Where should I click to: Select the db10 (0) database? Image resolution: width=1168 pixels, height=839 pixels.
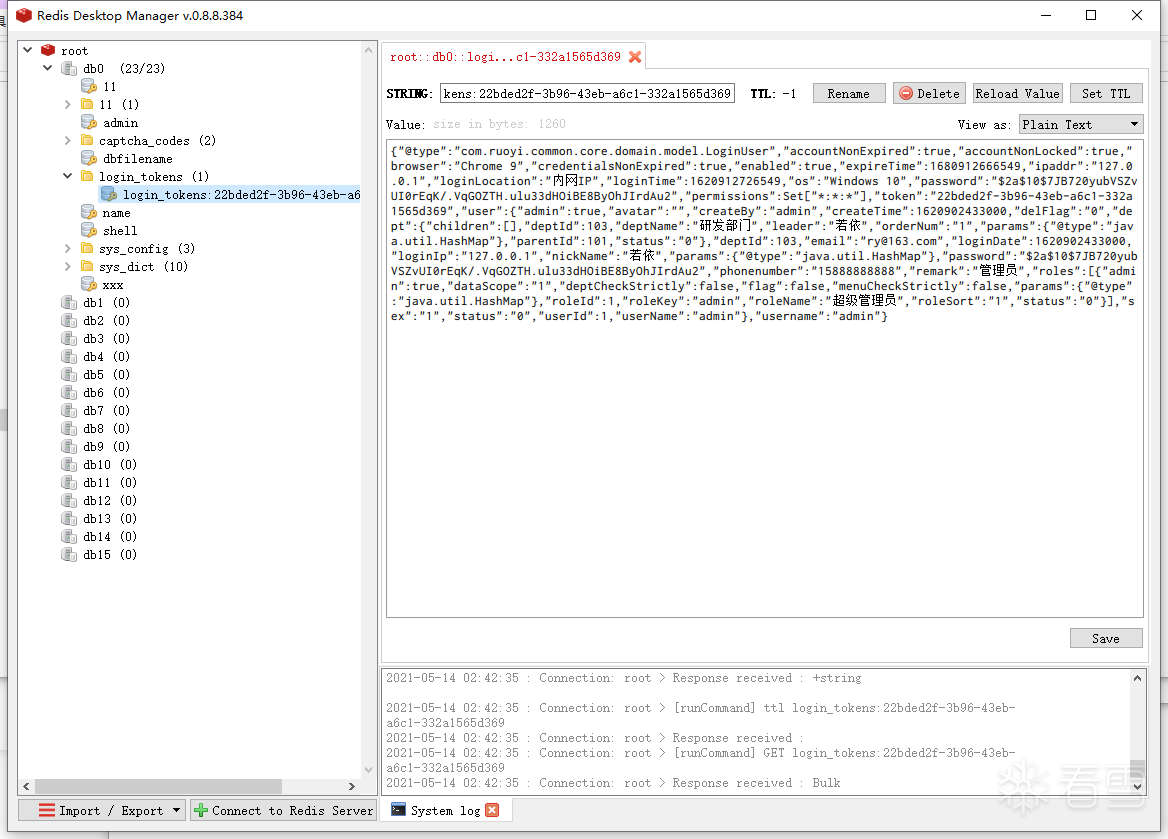pos(110,464)
